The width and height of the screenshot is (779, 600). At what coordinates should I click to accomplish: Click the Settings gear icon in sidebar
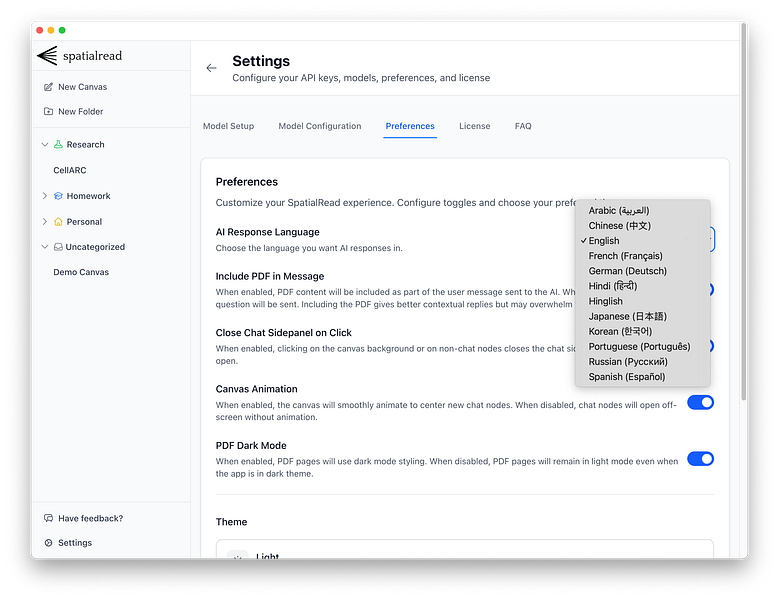pyautogui.click(x=48, y=543)
